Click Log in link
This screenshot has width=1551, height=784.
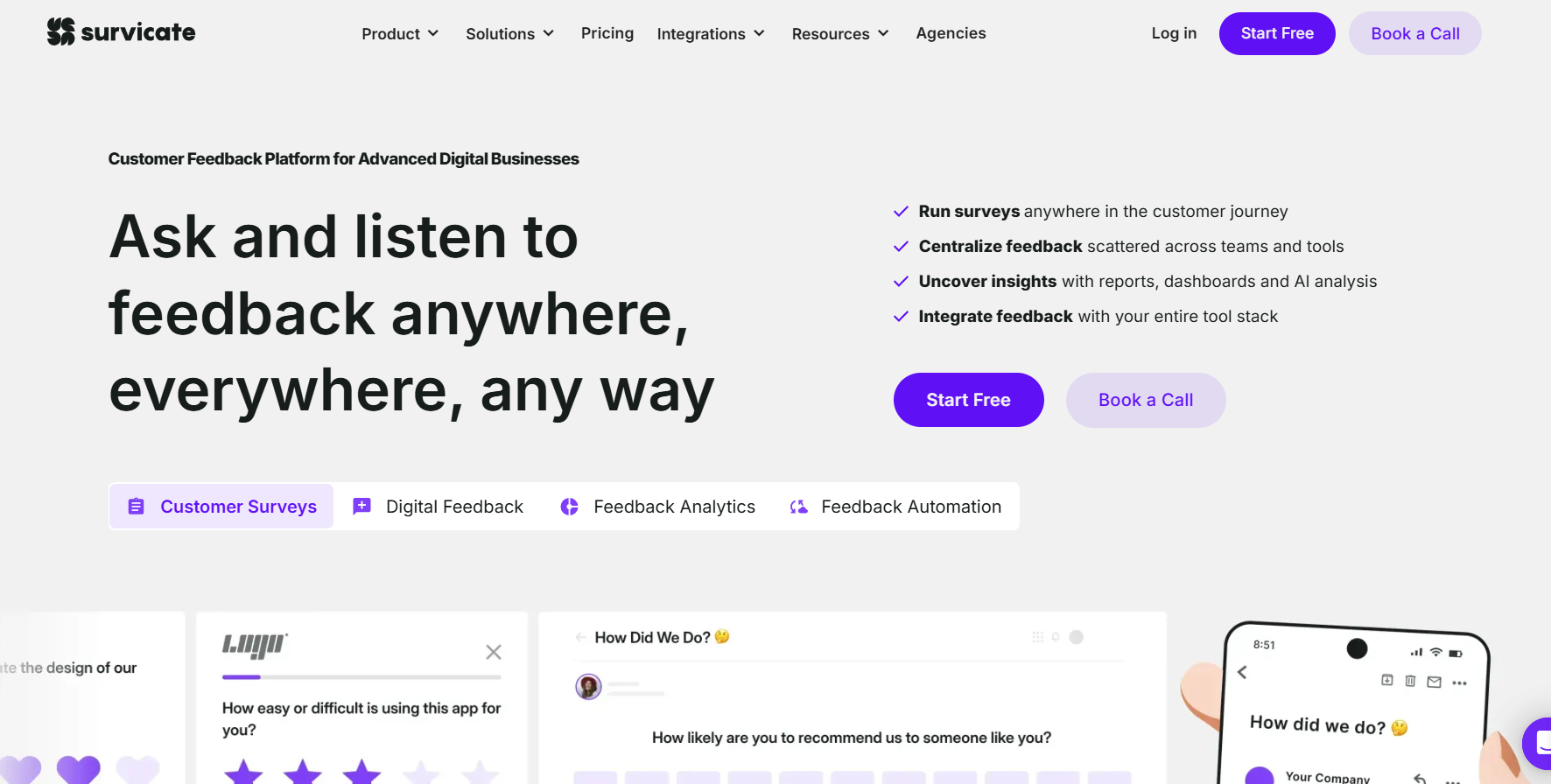[1174, 33]
